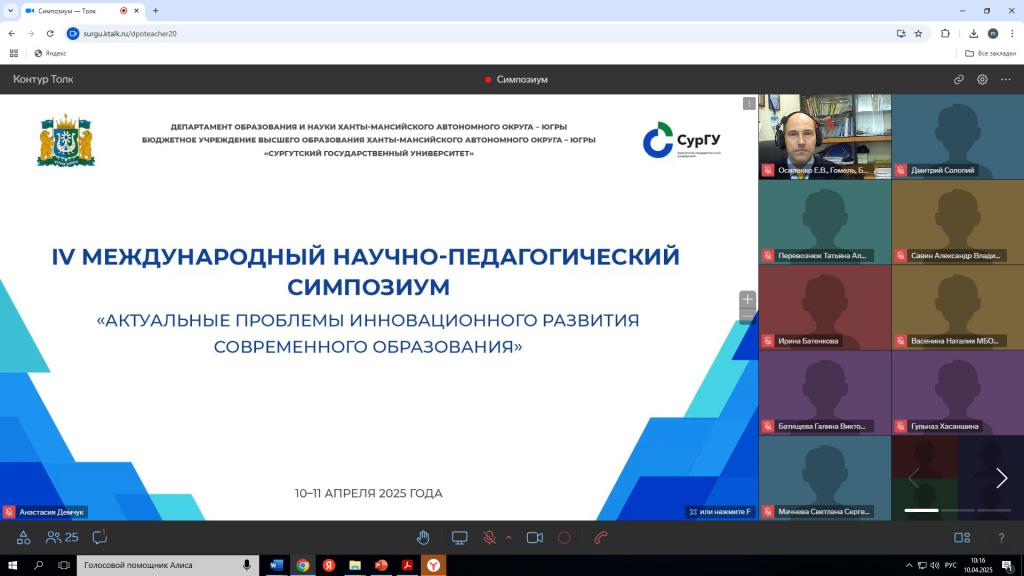
Task: Open the meeting chat
Action: pyautogui.click(x=99, y=537)
